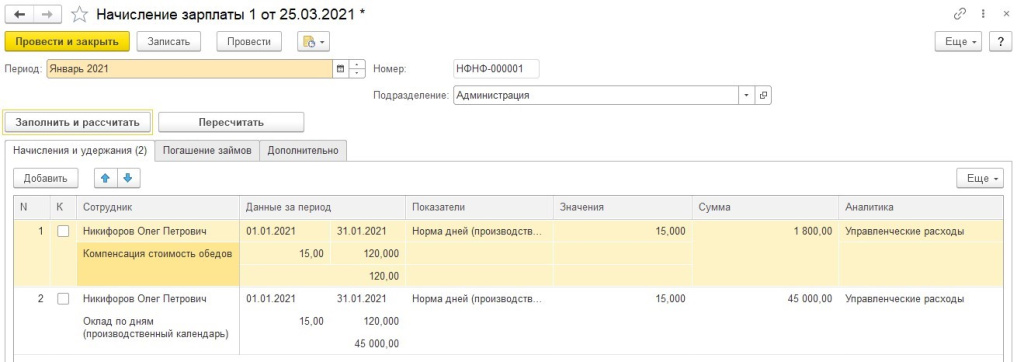
Task: Click the Записать button
Action: (168, 42)
